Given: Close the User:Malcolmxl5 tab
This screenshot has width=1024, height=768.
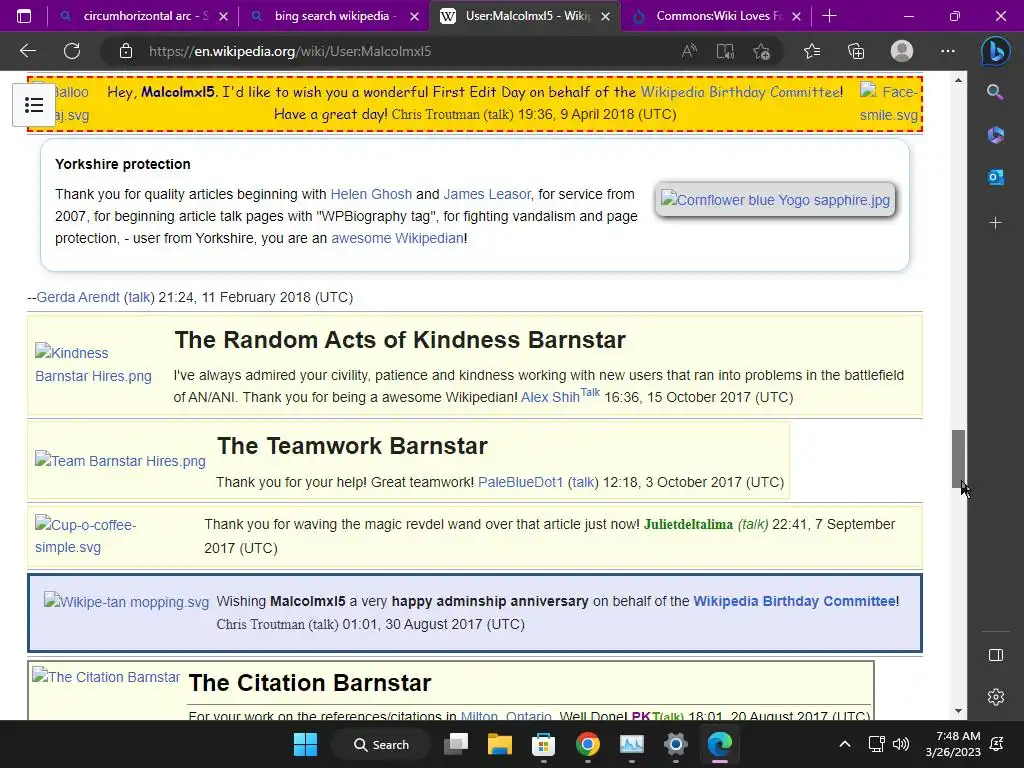Looking at the screenshot, I should pos(605,16).
